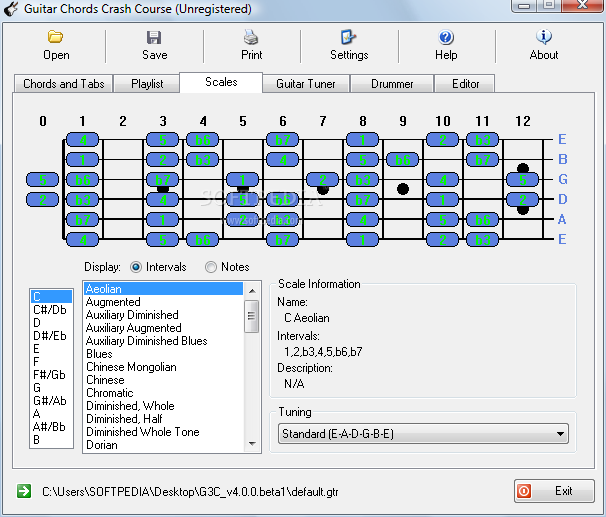
Task: Click the scale list's down scroll arrow
Action: pos(252,444)
